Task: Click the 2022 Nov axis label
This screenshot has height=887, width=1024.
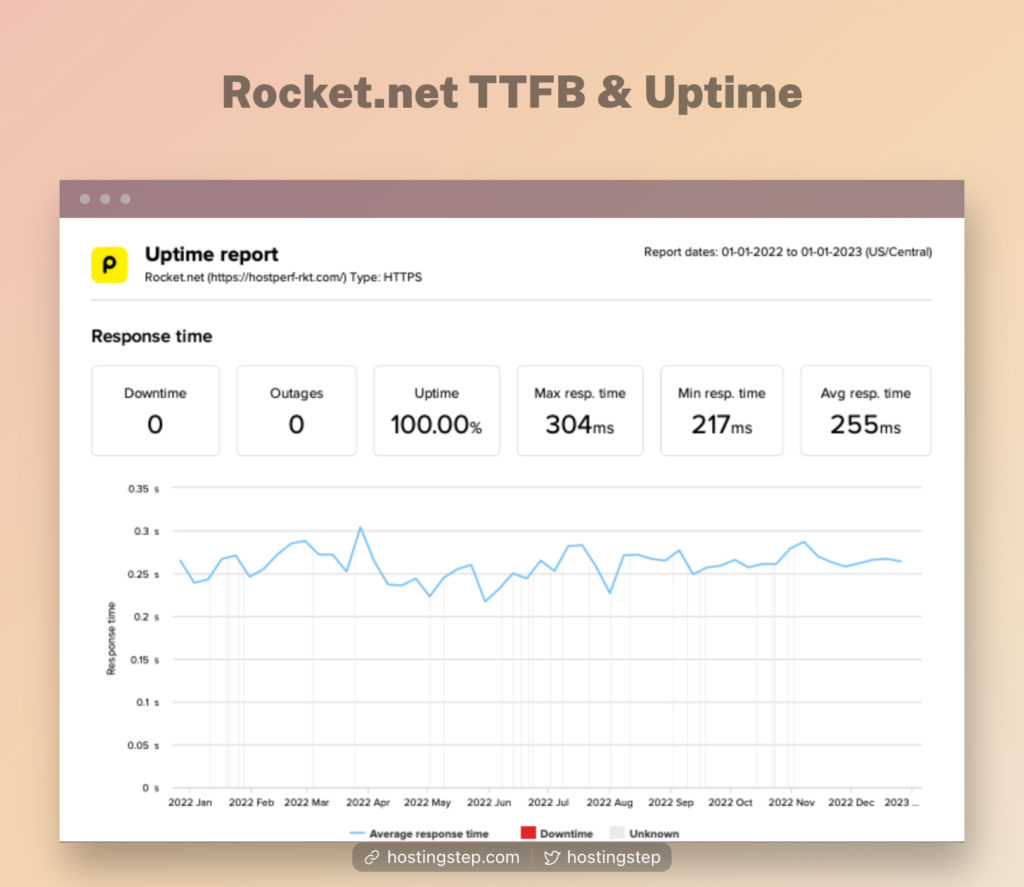Action: click(792, 802)
